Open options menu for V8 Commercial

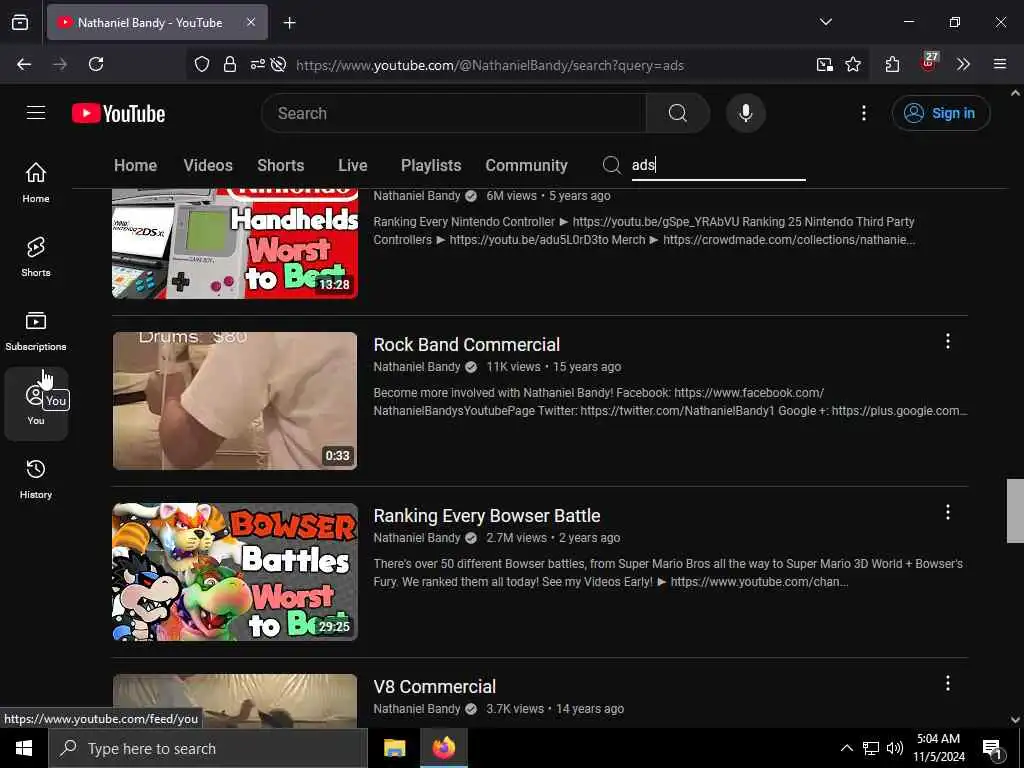(948, 683)
